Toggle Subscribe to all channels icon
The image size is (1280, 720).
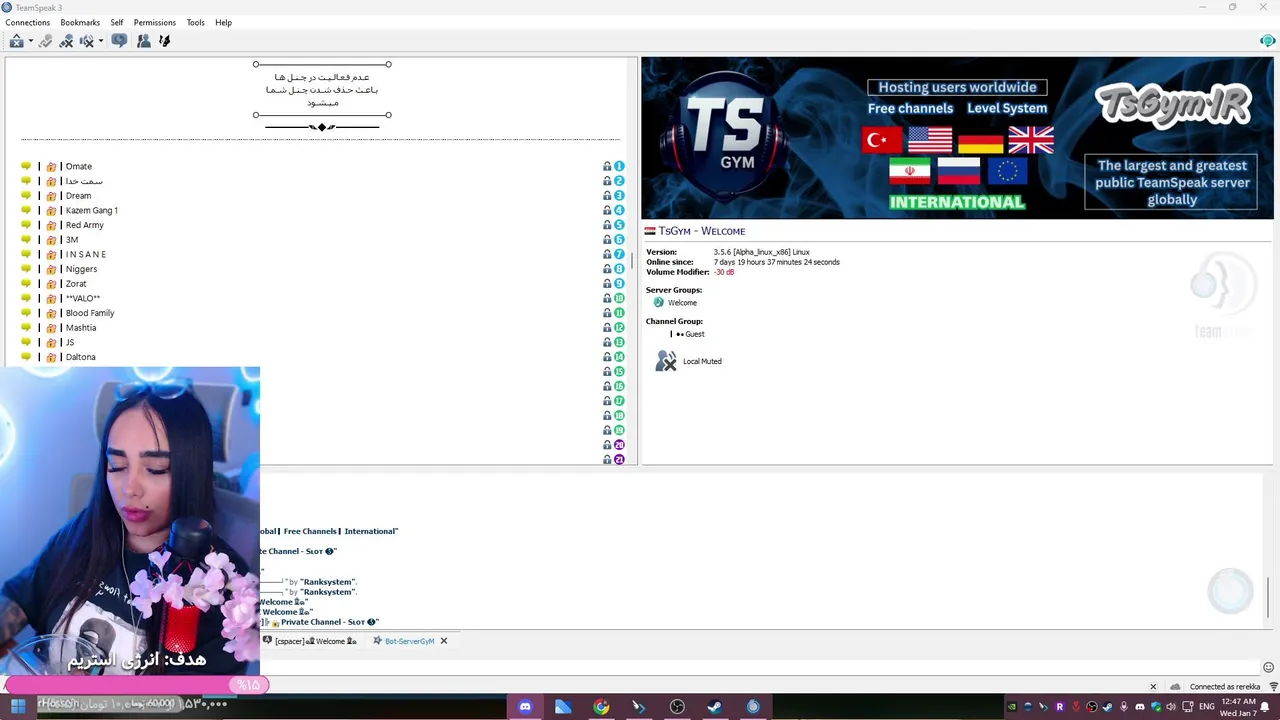tap(119, 41)
